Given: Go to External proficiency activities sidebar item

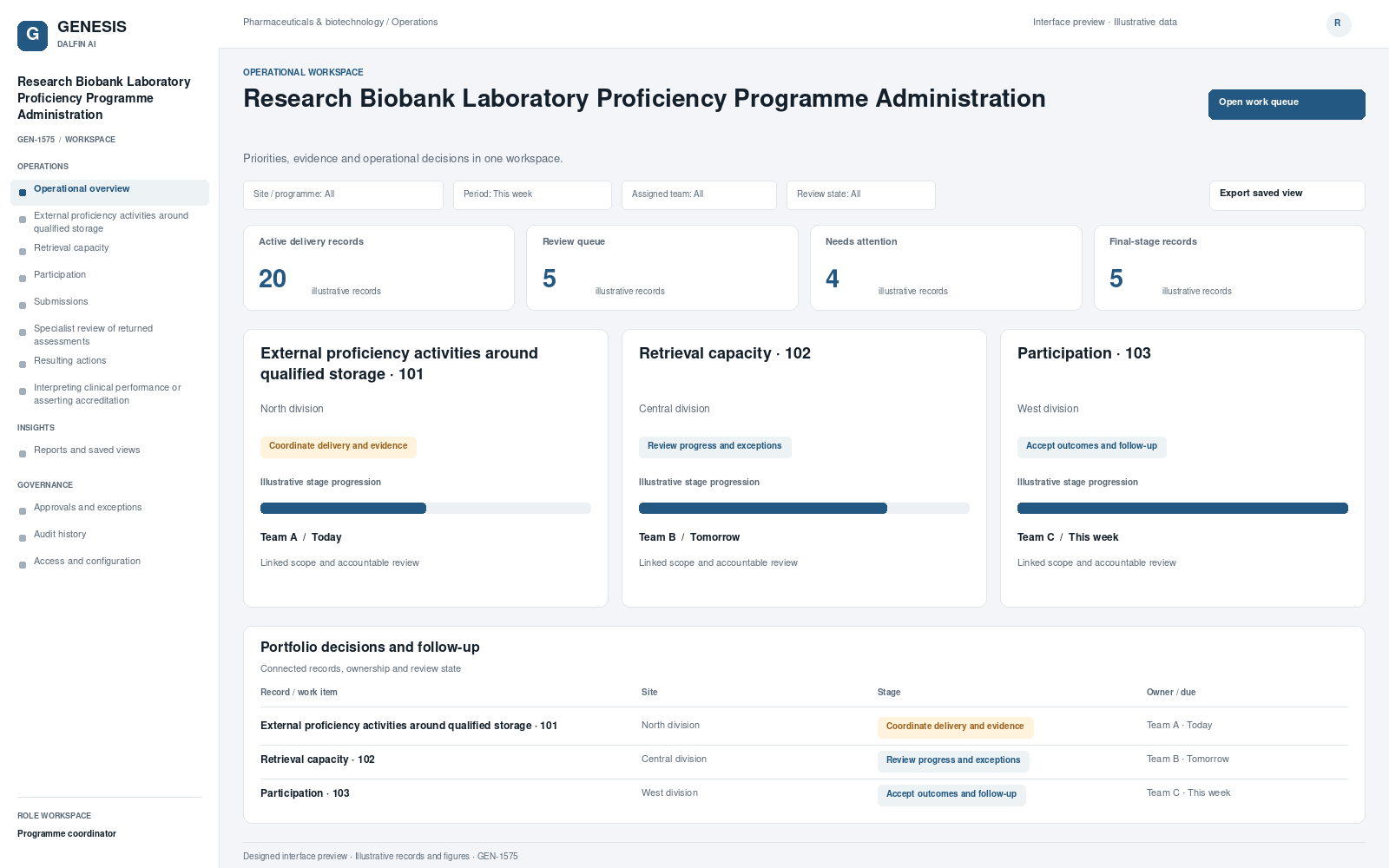Looking at the screenshot, I should point(109,222).
